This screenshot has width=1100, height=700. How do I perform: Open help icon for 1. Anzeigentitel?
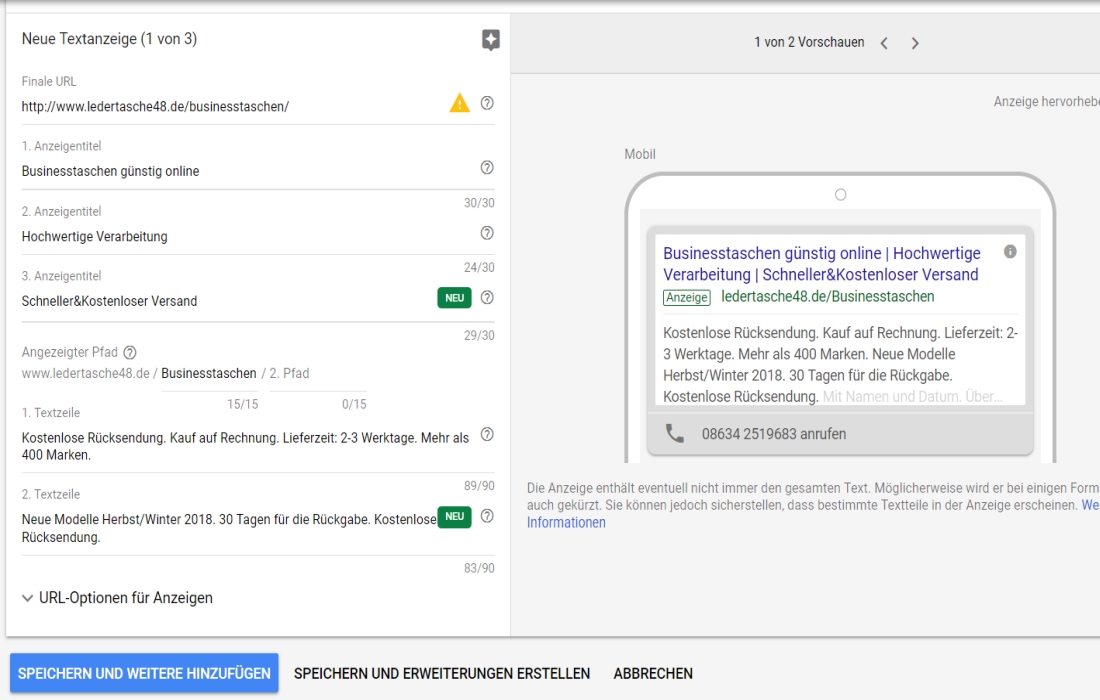[487, 168]
